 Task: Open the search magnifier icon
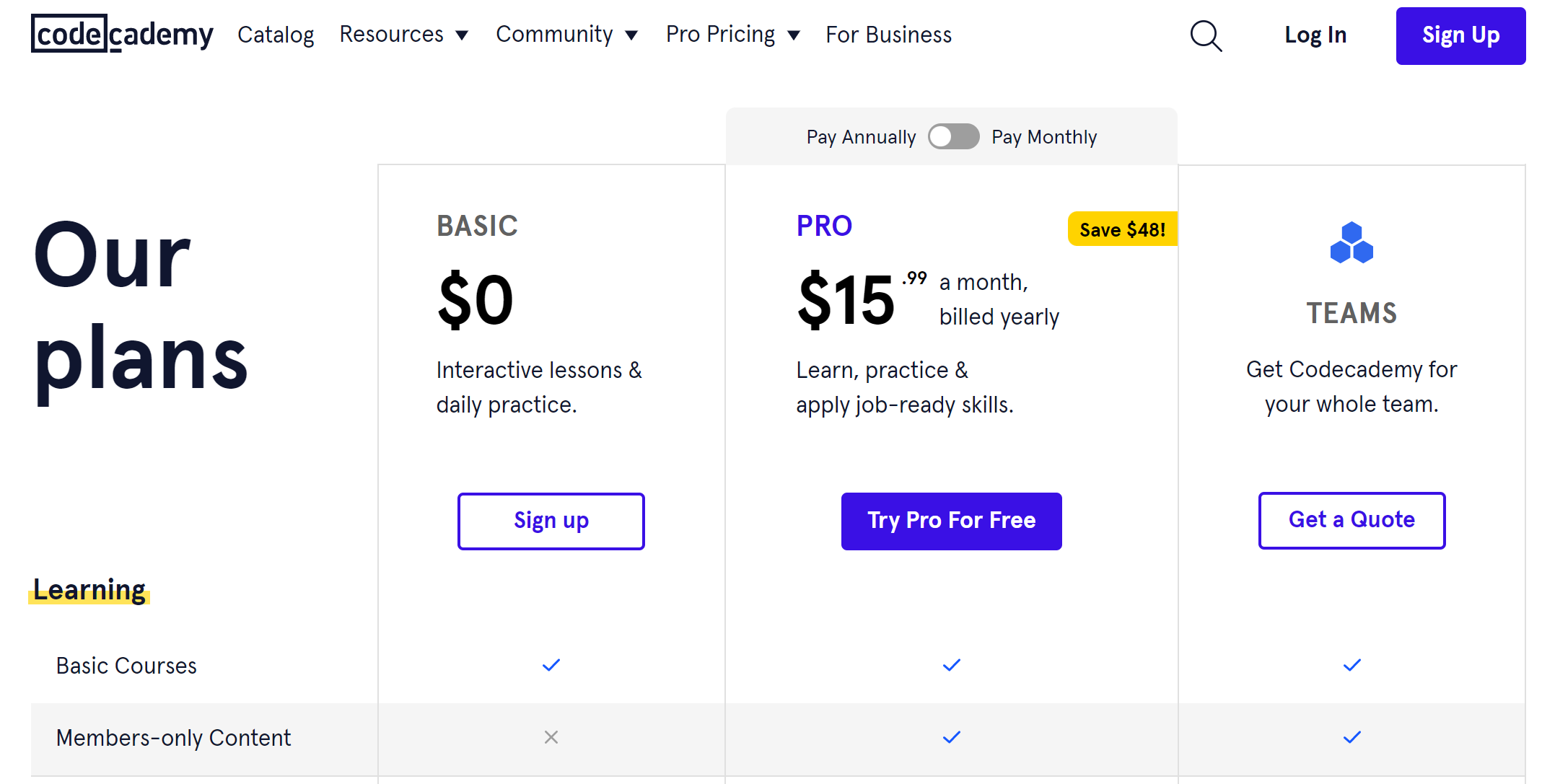click(1206, 35)
